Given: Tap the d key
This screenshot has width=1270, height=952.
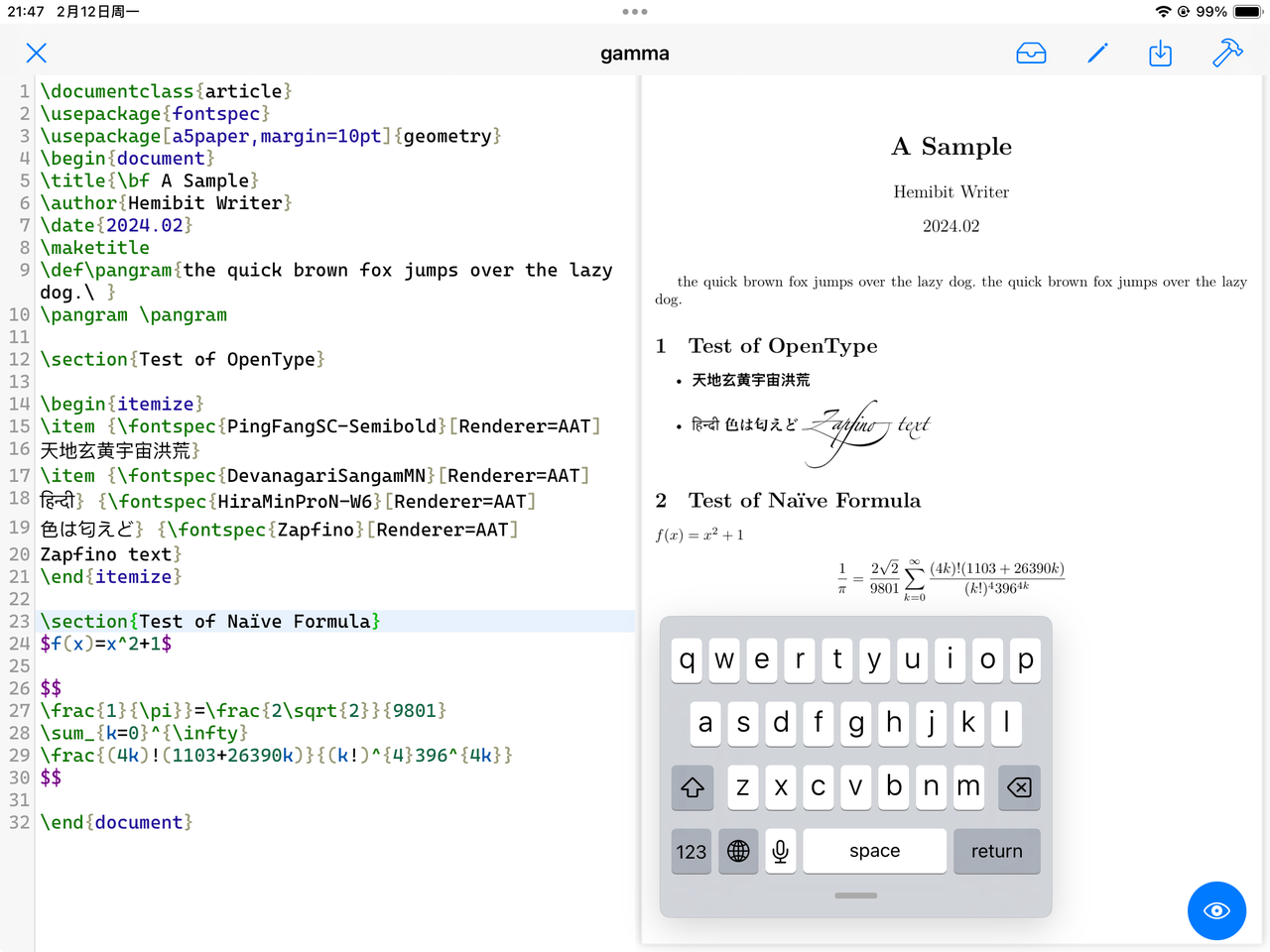Looking at the screenshot, I should 781,723.
